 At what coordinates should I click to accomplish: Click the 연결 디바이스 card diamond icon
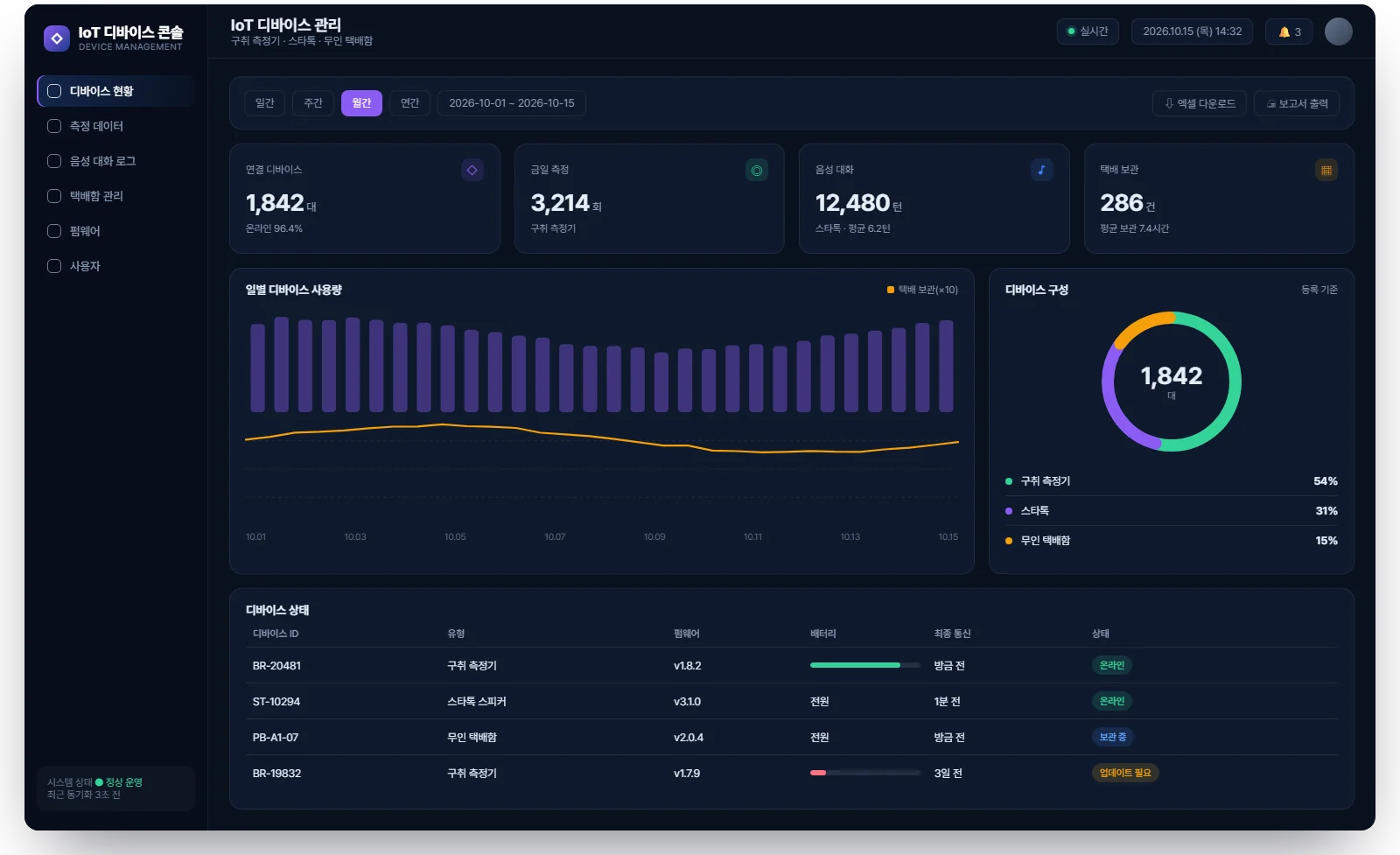(472, 170)
